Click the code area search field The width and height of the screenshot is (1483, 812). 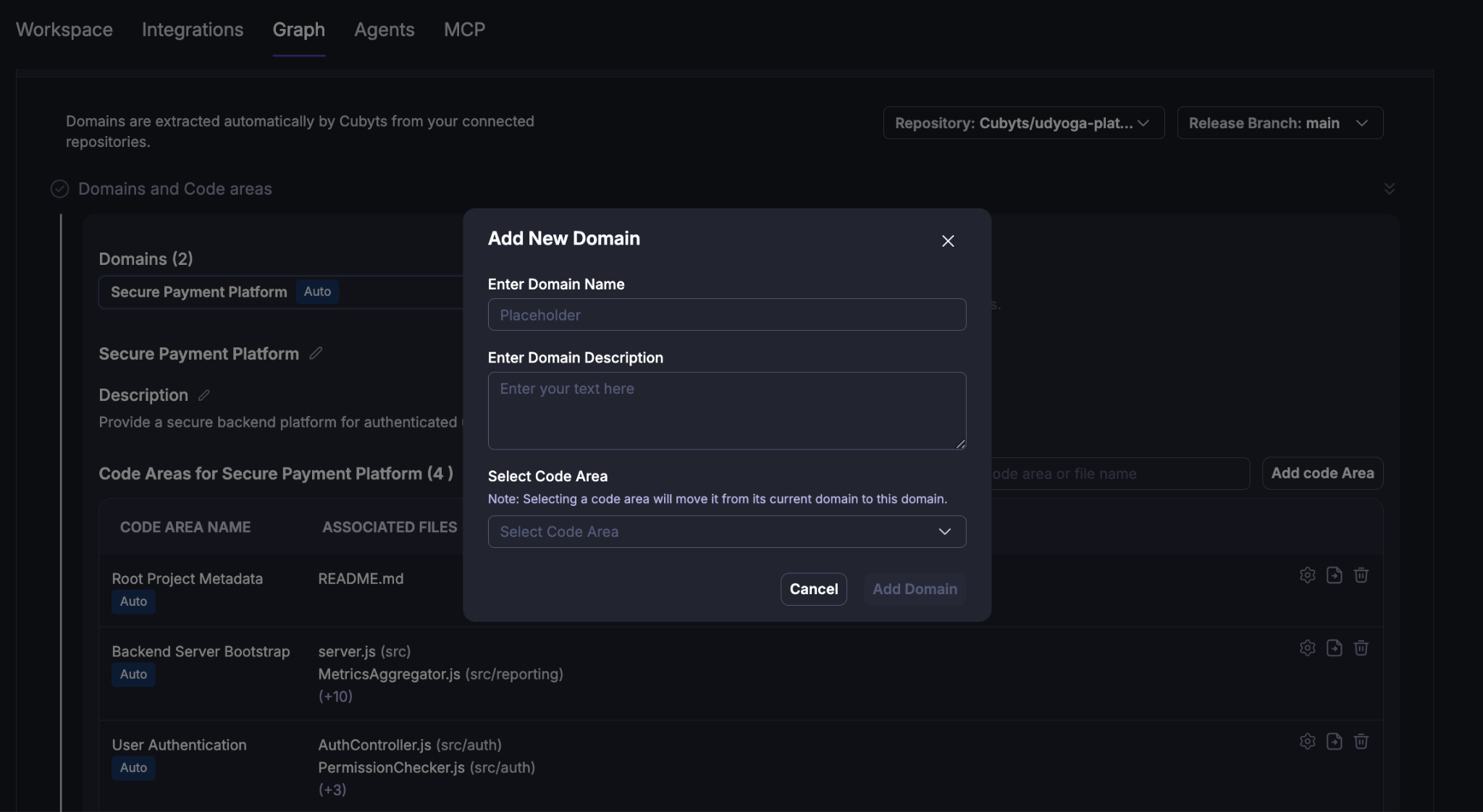click(x=1119, y=473)
